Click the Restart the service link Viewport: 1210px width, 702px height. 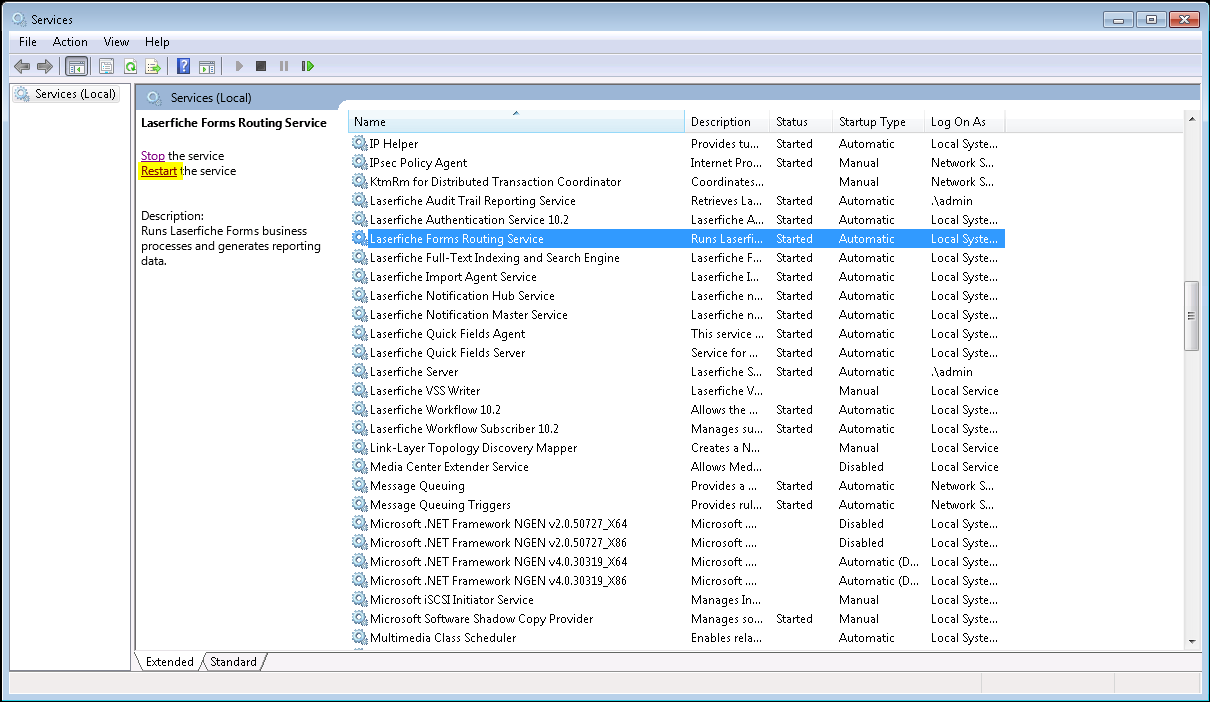pyautogui.click(x=159, y=171)
